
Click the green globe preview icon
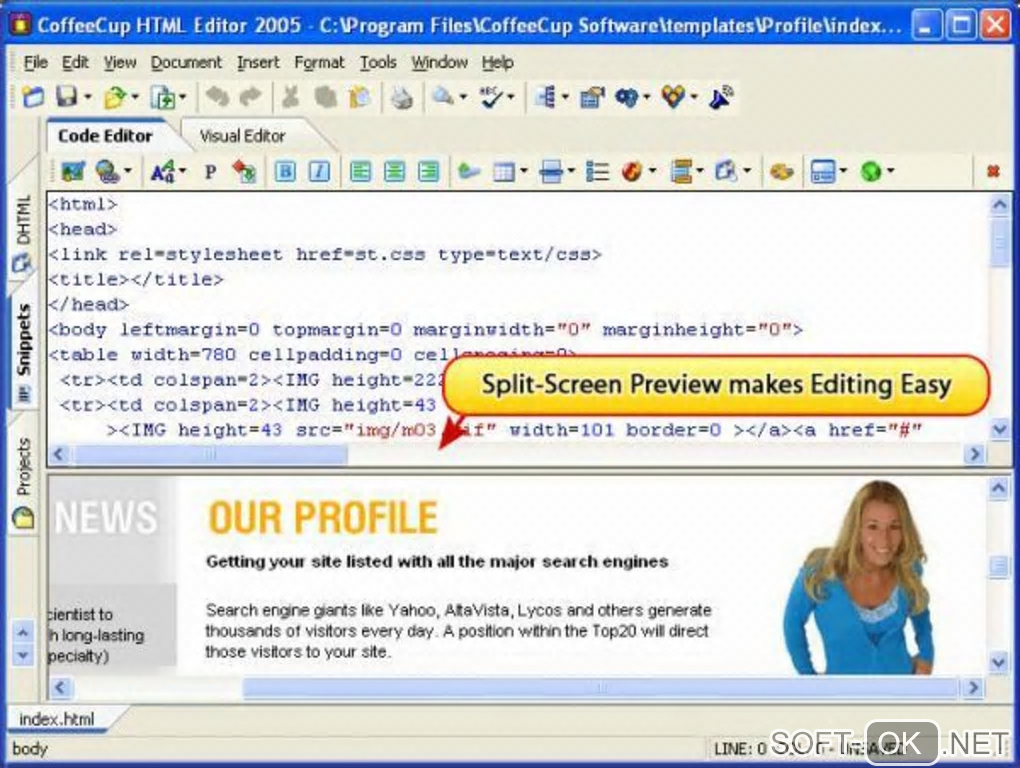point(871,172)
